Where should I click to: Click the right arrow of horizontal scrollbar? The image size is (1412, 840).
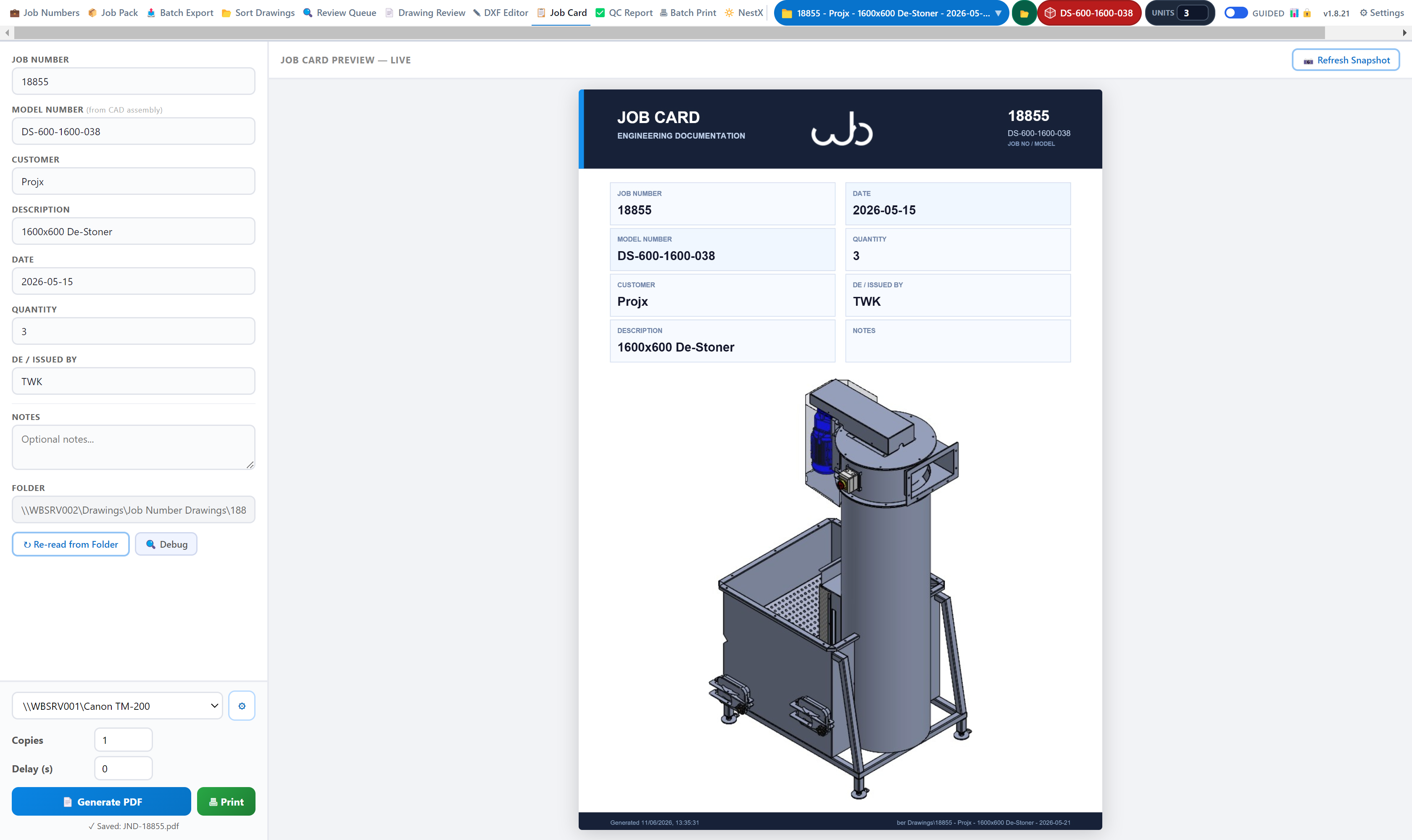(1404, 33)
